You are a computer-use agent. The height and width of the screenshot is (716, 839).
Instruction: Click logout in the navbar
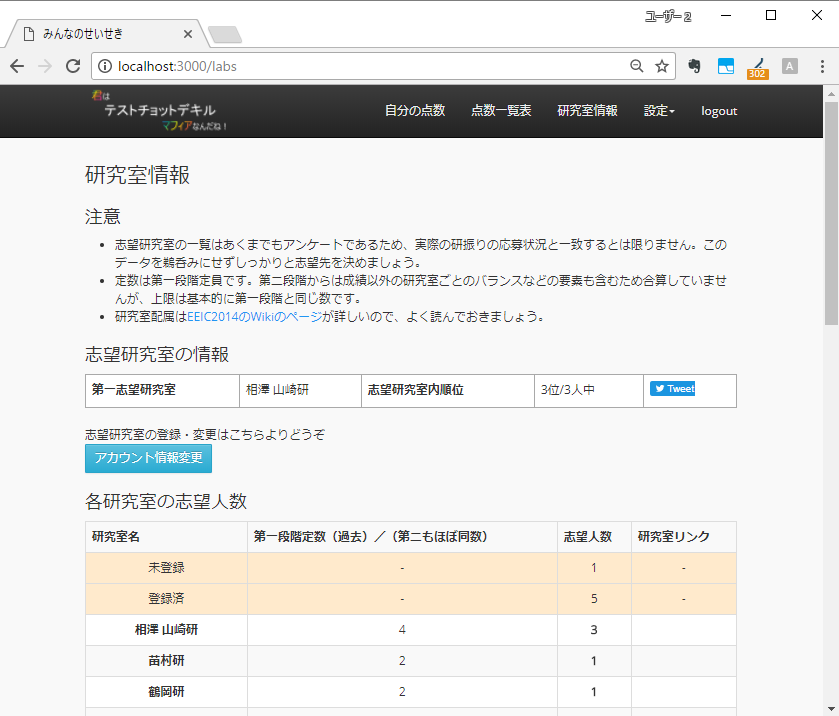(x=719, y=111)
